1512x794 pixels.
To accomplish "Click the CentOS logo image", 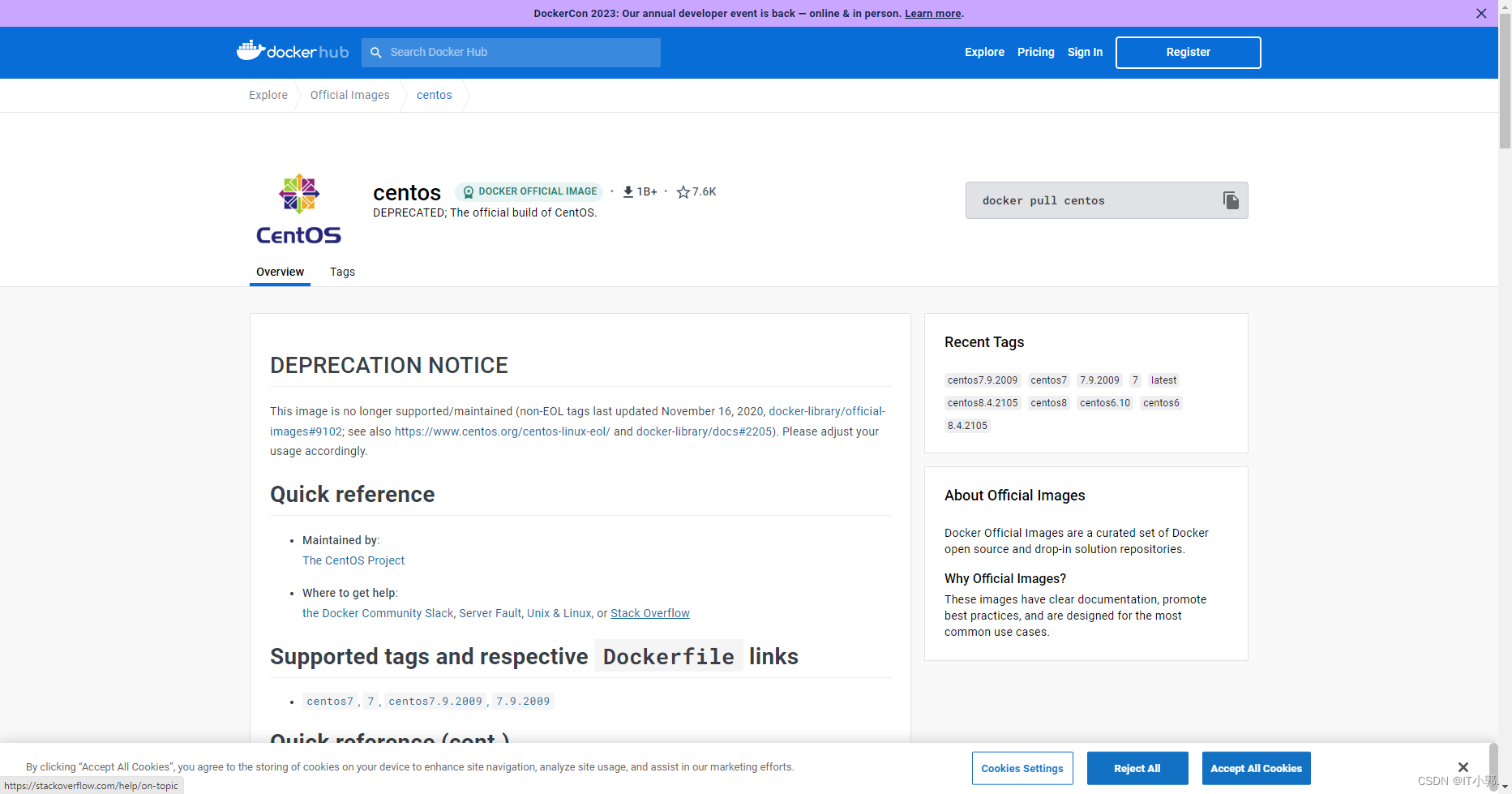I will coord(299,209).
